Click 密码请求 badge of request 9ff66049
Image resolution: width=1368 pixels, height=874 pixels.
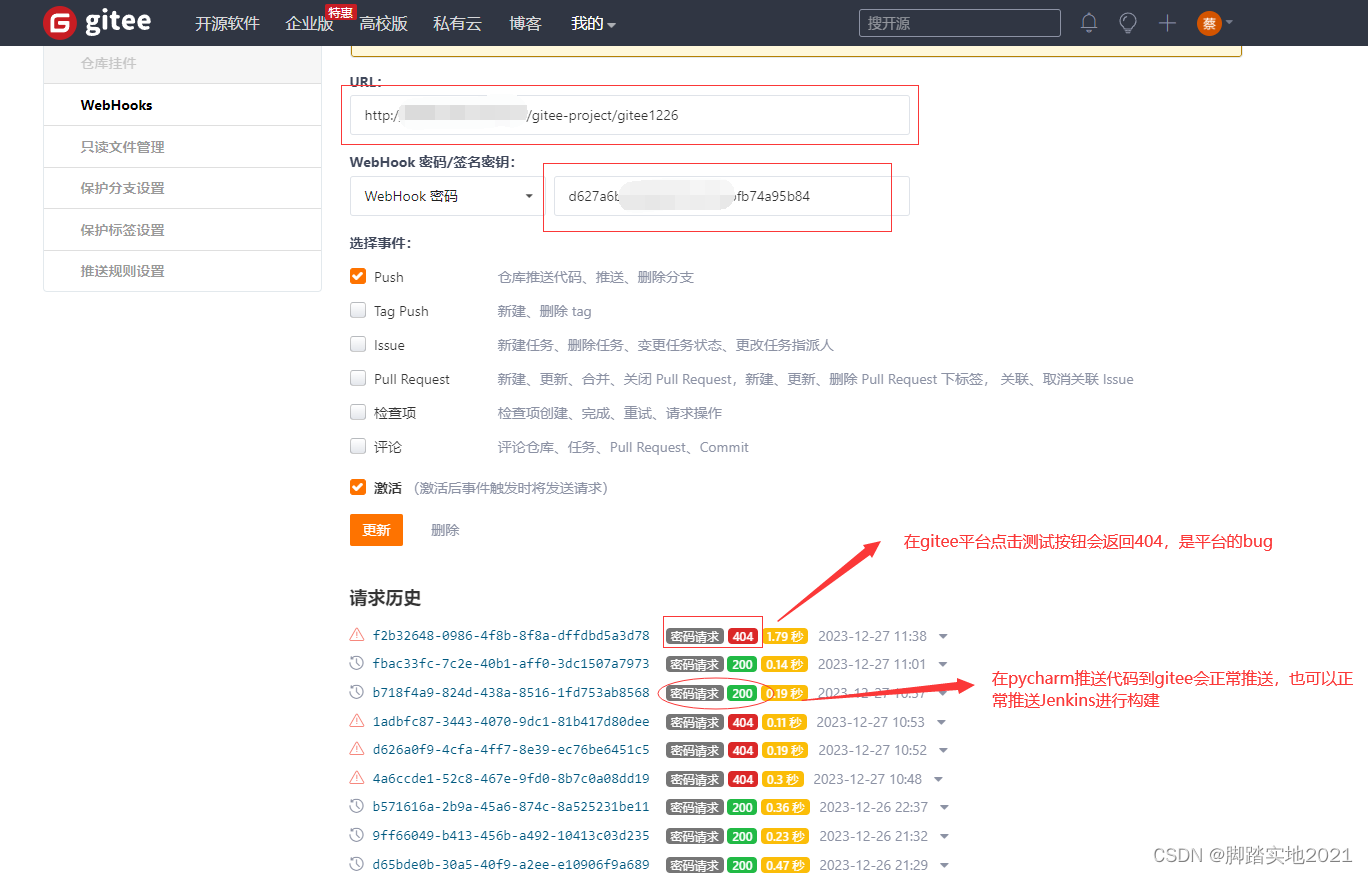click(x=694, y=836)
